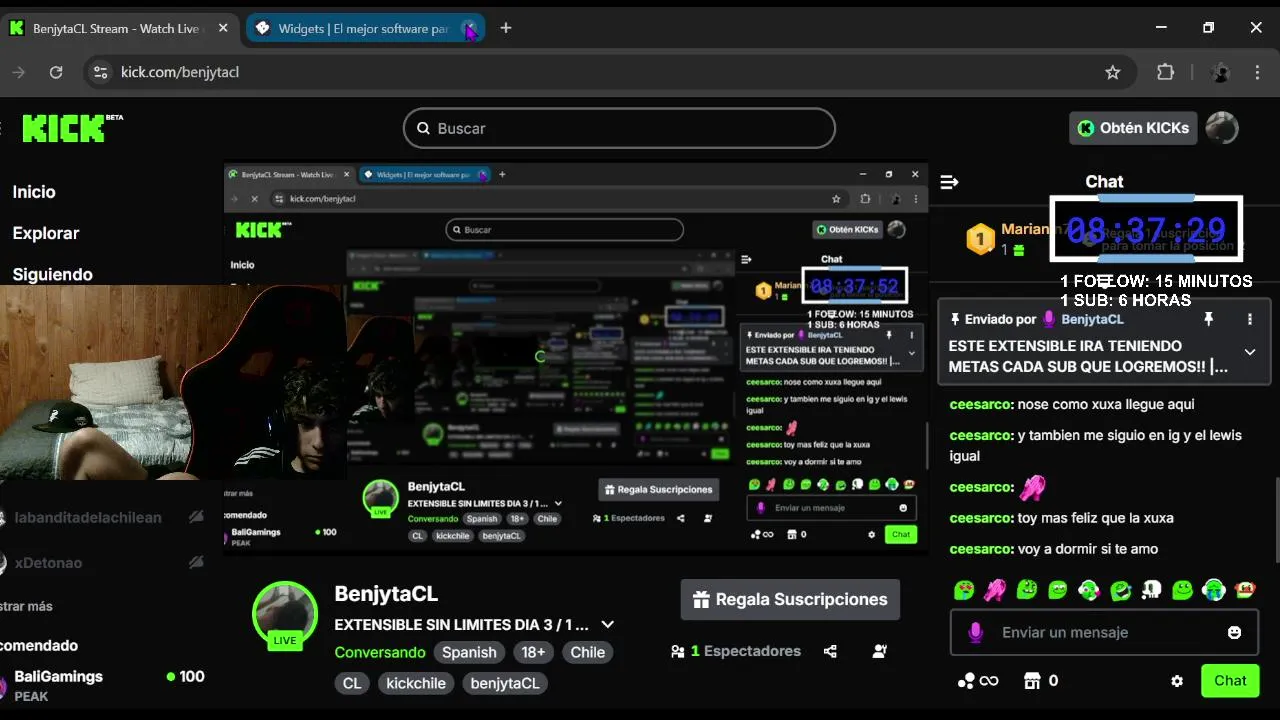View site information icon in the address bar
Viewport: 1280px width, 720px height.
99,72
